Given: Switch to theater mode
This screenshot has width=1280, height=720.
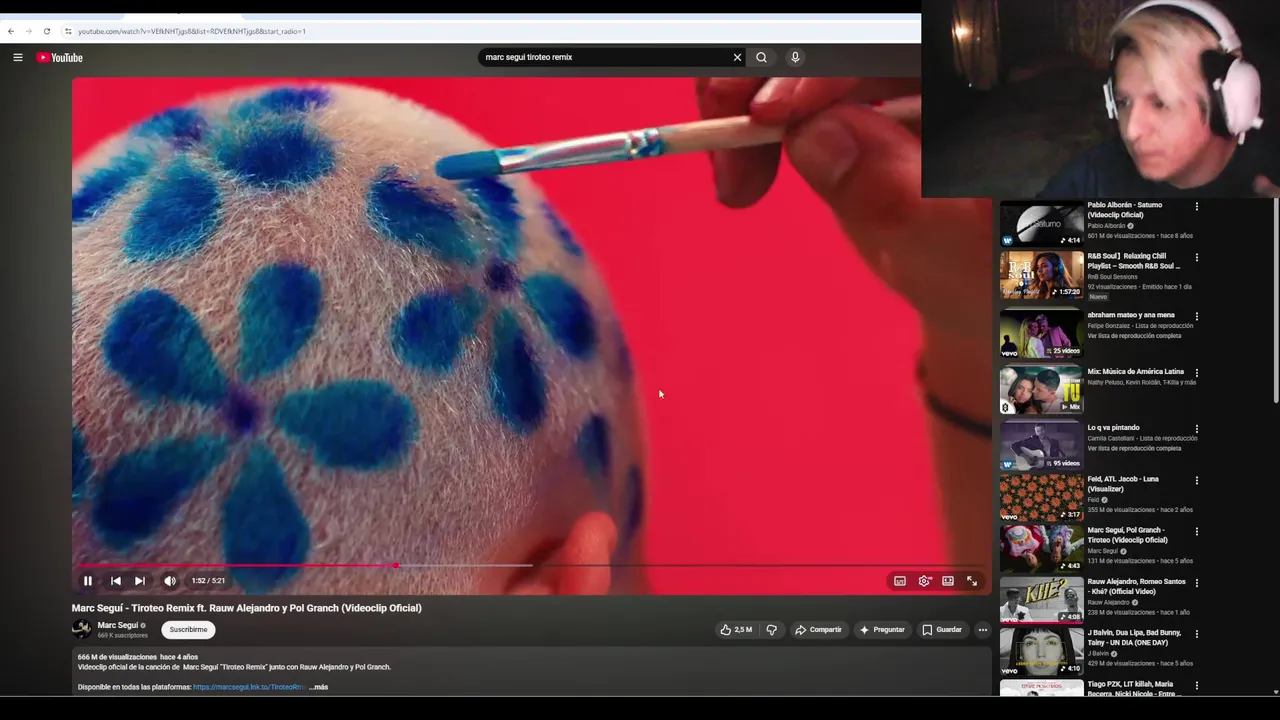Looking at the screenshot, I should (x=948, y=581).
